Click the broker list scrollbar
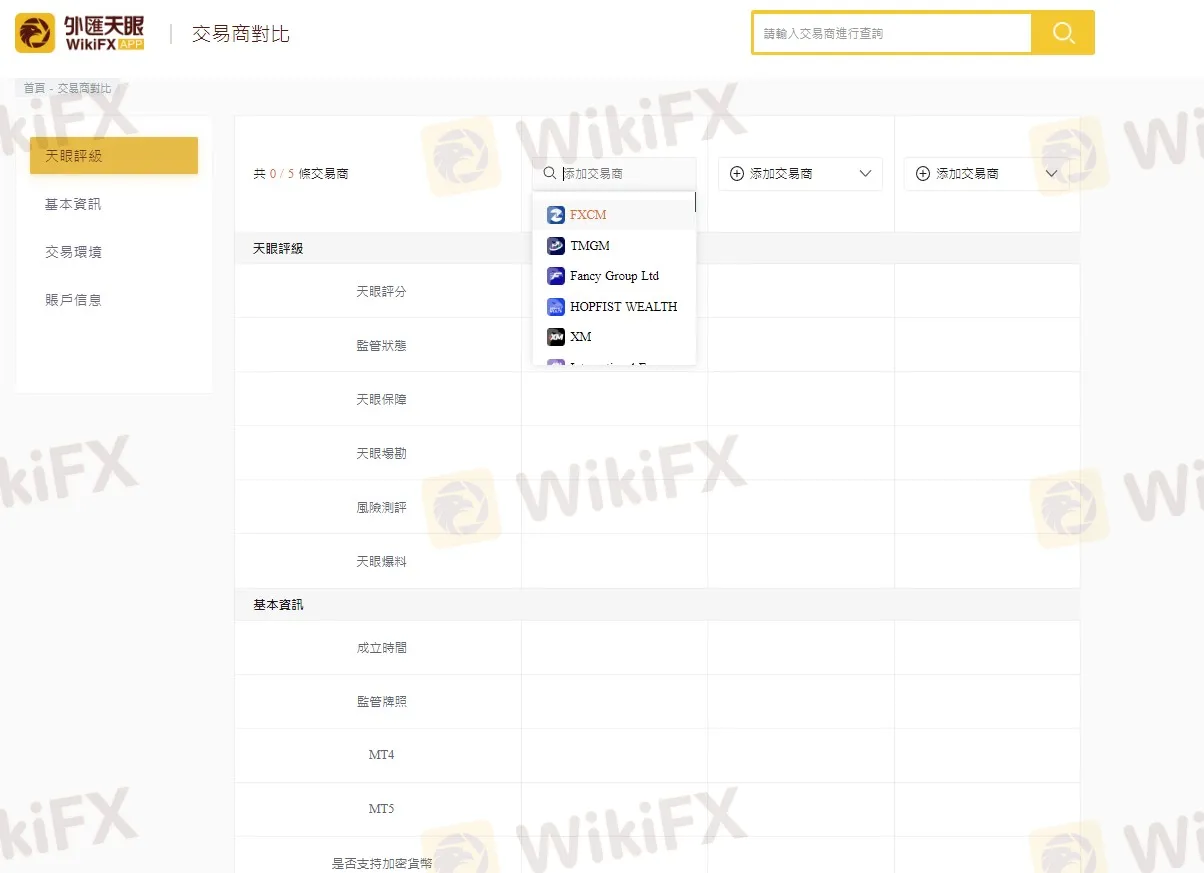This screenshot has height=873, width=1204. point(694,202)
